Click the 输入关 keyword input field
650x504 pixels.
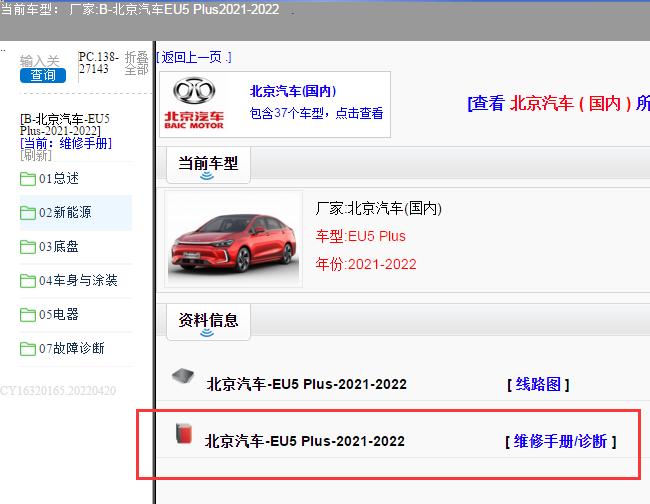click(x=40, y=61)
